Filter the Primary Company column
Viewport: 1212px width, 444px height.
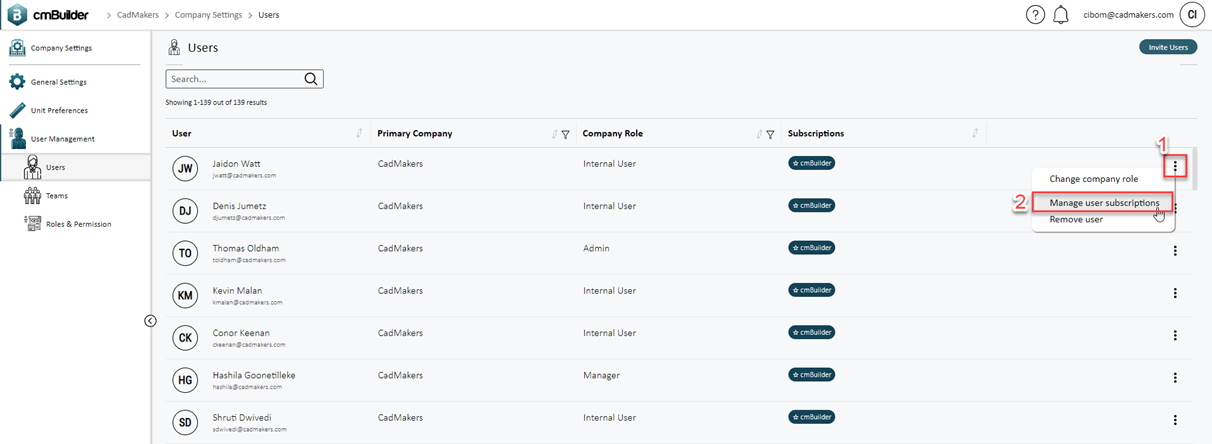click(x=565, y=134)
